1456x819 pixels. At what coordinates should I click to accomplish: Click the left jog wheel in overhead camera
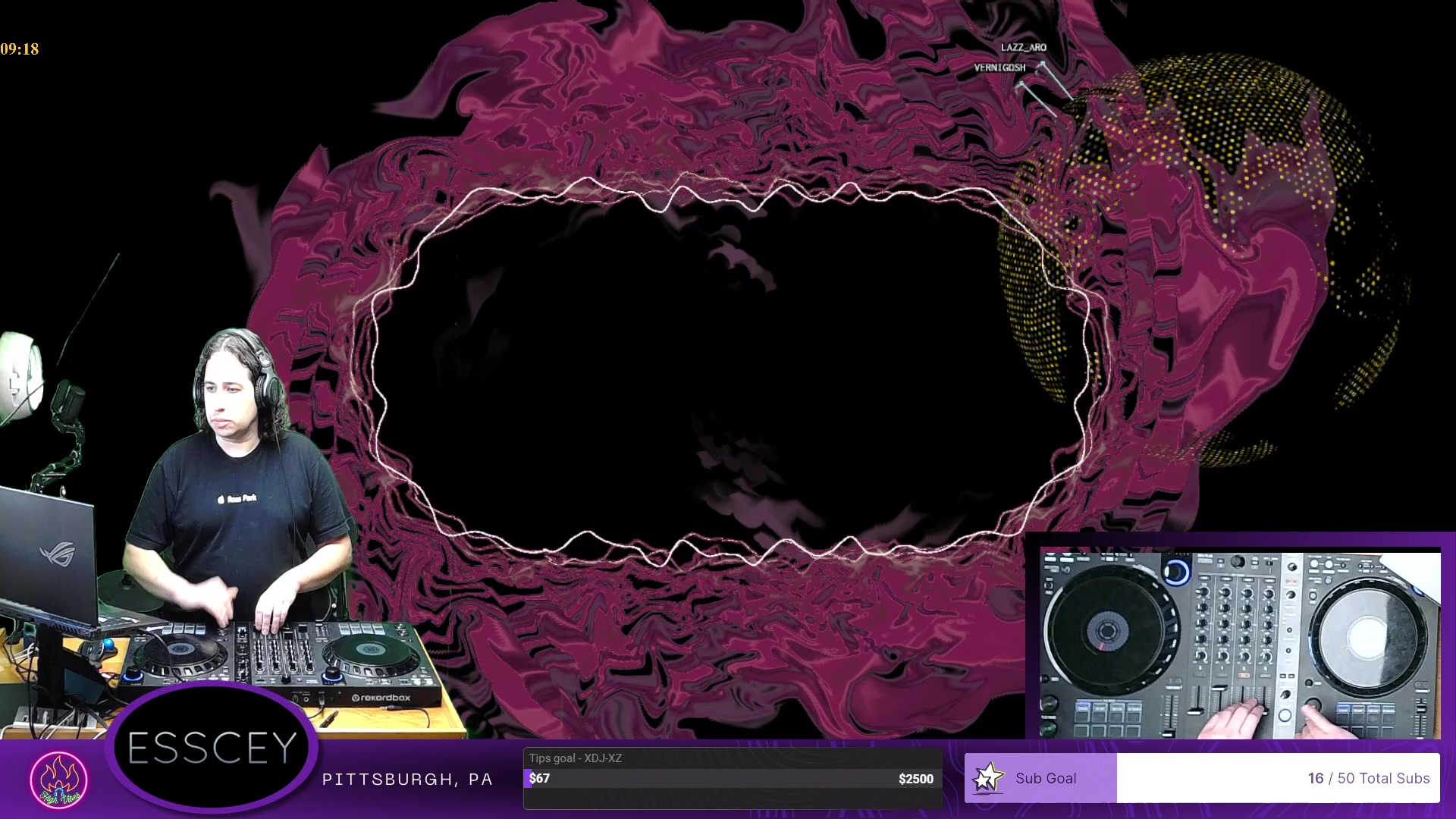pyautogui.click(x=1107, y=629)
